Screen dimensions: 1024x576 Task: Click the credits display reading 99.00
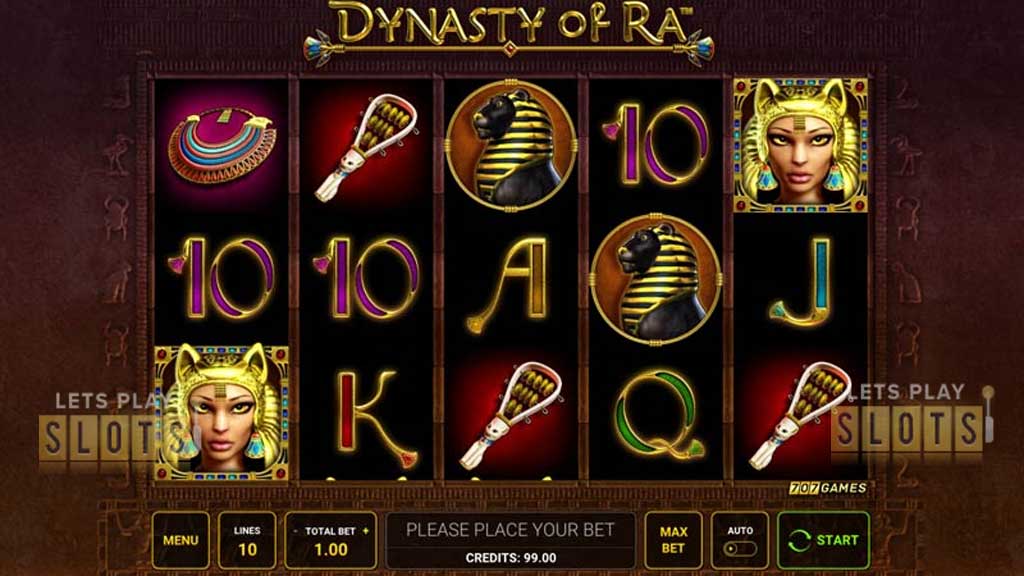[x=511, y=558]
